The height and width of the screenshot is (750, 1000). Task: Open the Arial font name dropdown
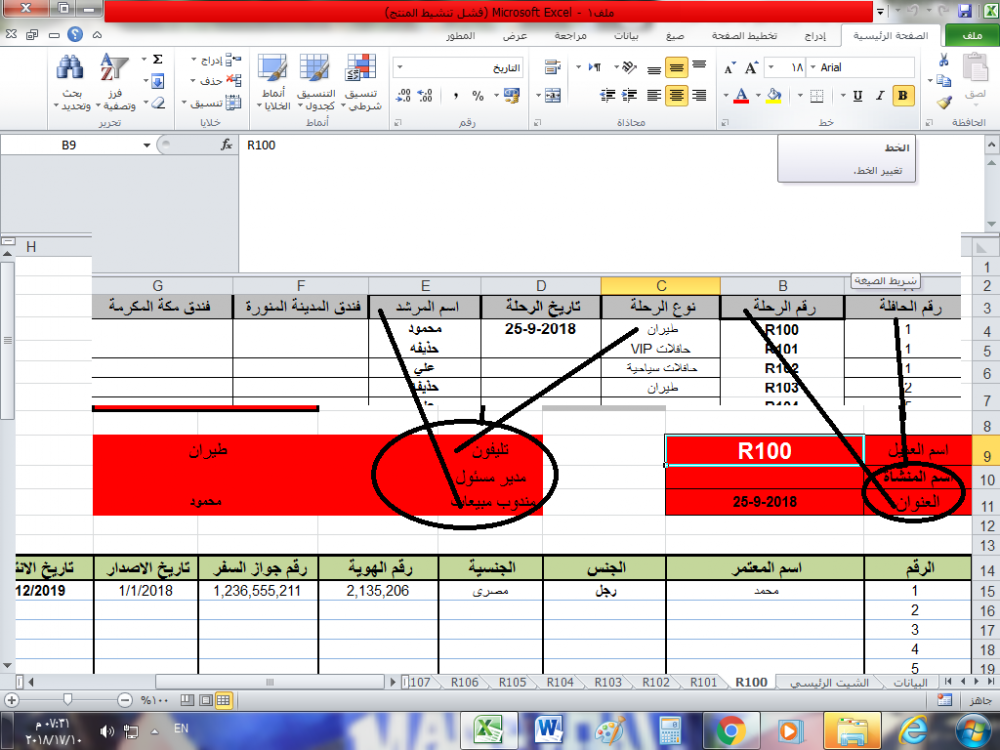click(812, 68)
